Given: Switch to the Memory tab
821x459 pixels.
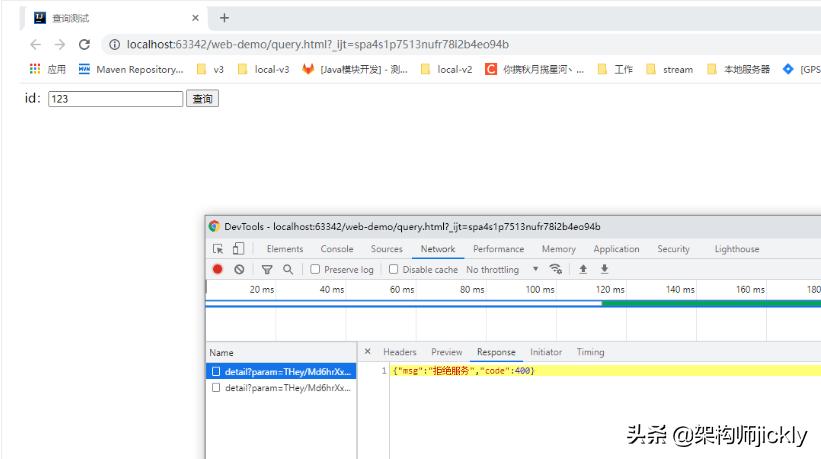Looking at the screenshot, I should pos(559,249).
